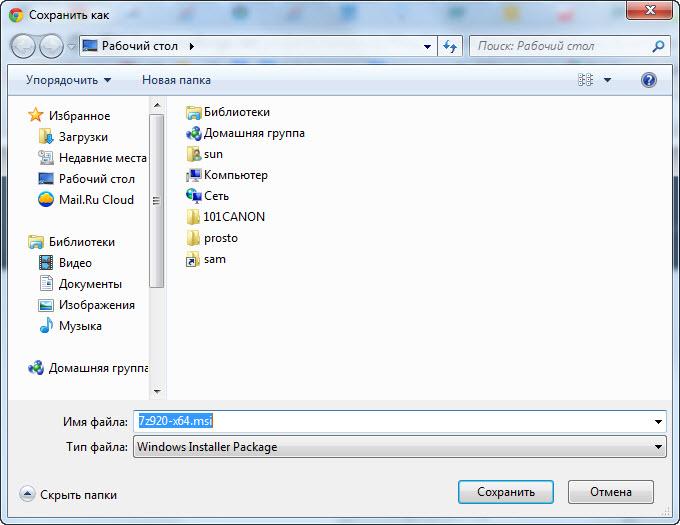
Task: Click the Forward navigation arrow button
Action: 51,46
